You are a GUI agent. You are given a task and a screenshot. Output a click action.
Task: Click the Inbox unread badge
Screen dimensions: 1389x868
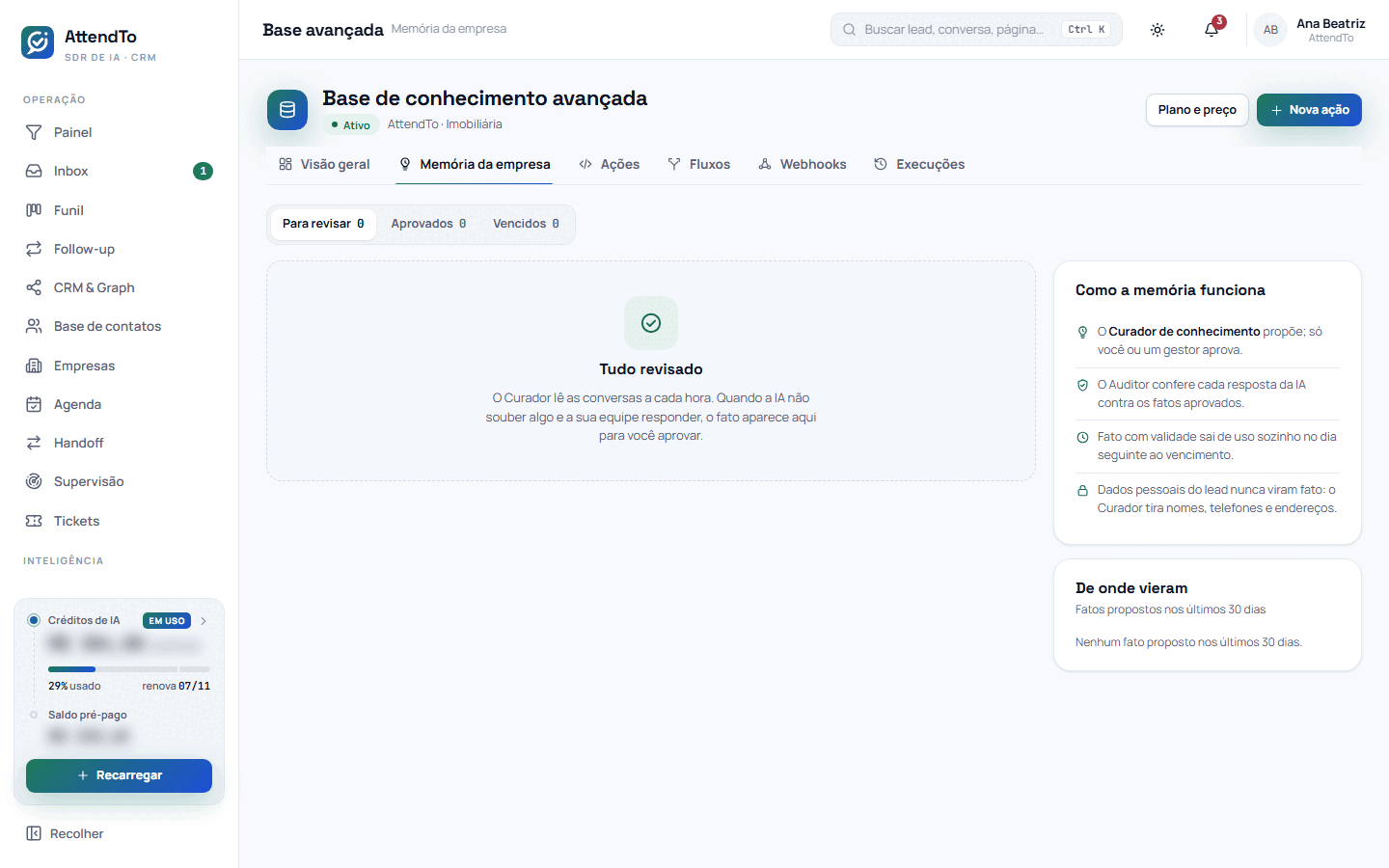[x=203, y=171]
